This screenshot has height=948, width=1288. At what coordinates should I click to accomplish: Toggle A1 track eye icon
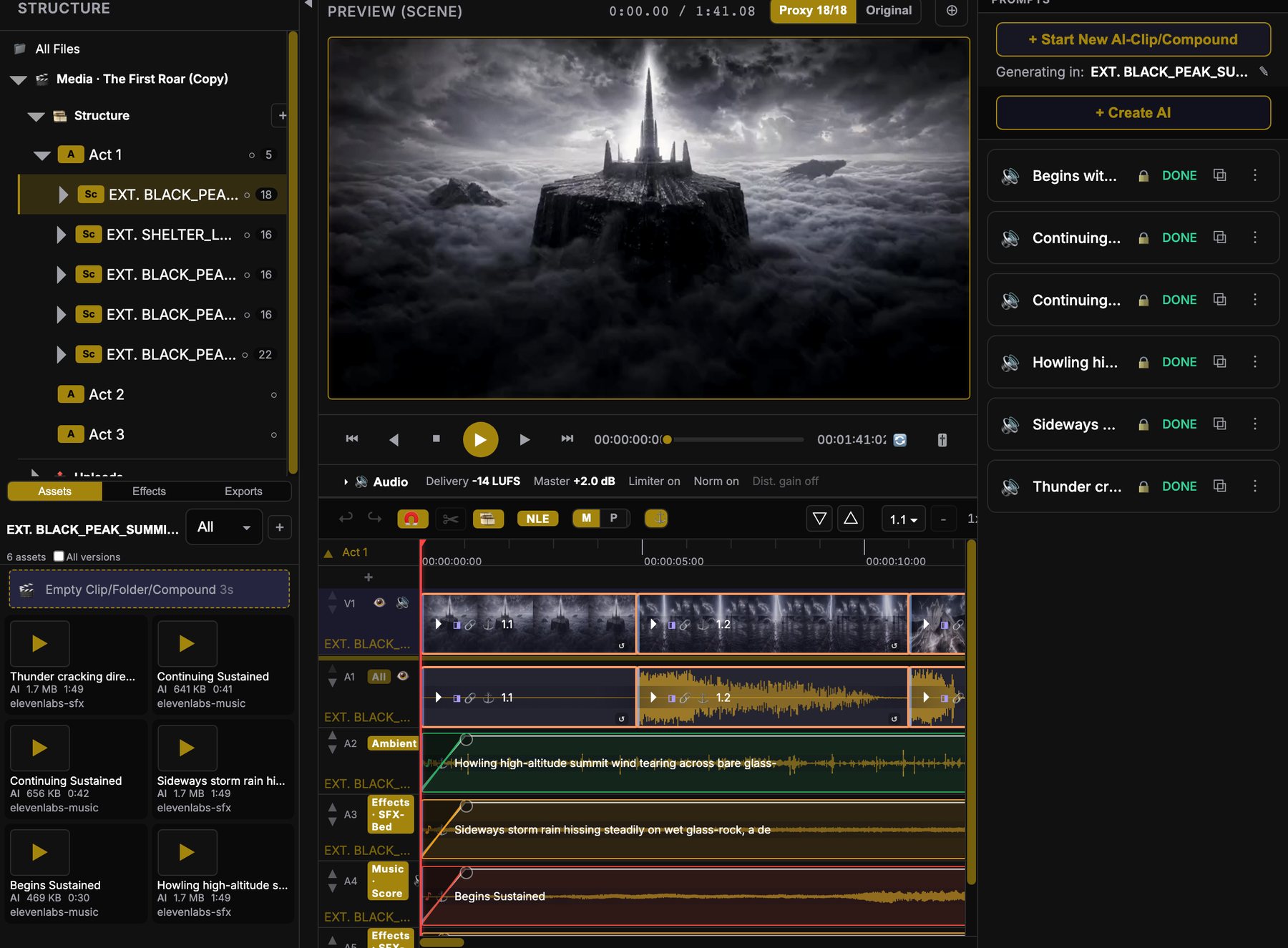coord(403,676)
